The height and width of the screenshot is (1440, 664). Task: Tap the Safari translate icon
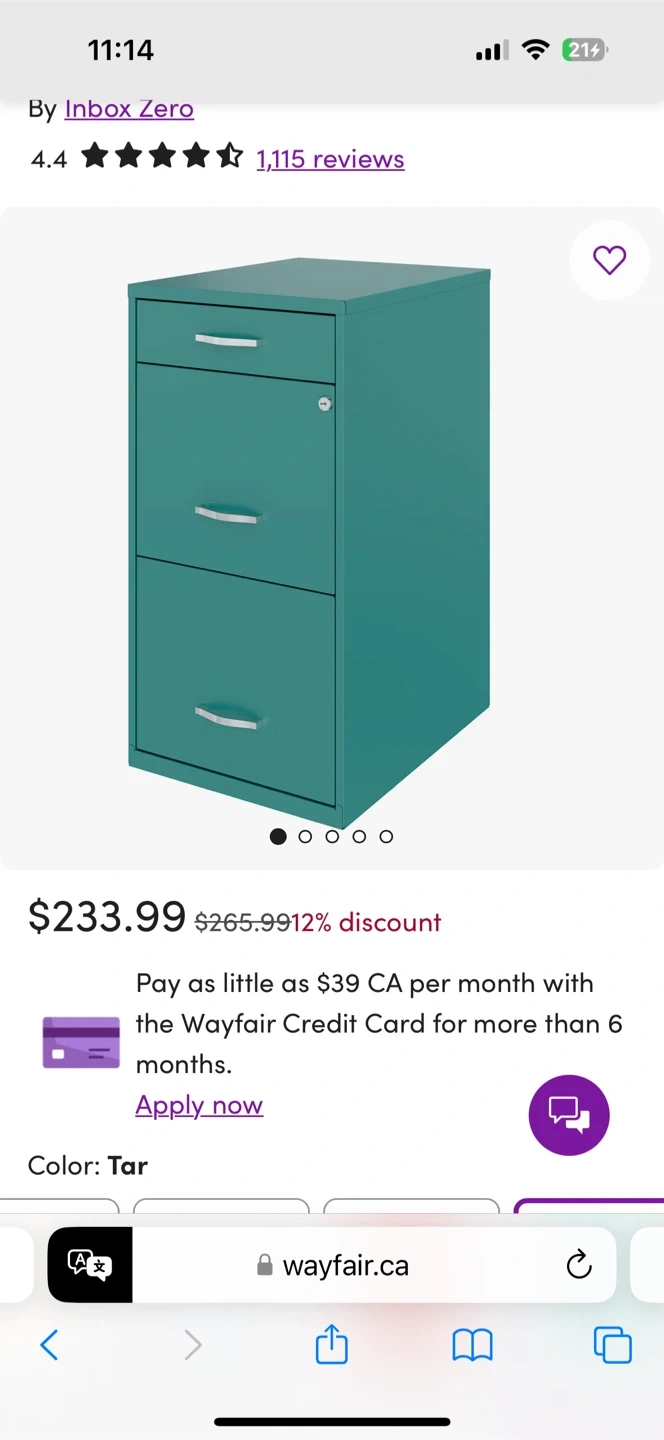90,1265
